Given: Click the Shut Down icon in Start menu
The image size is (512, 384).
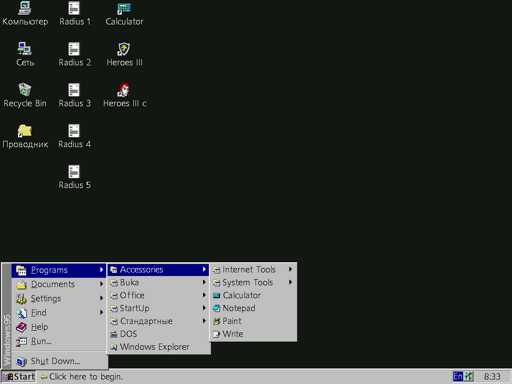Looking at the screenshot, I should point(21,361).
